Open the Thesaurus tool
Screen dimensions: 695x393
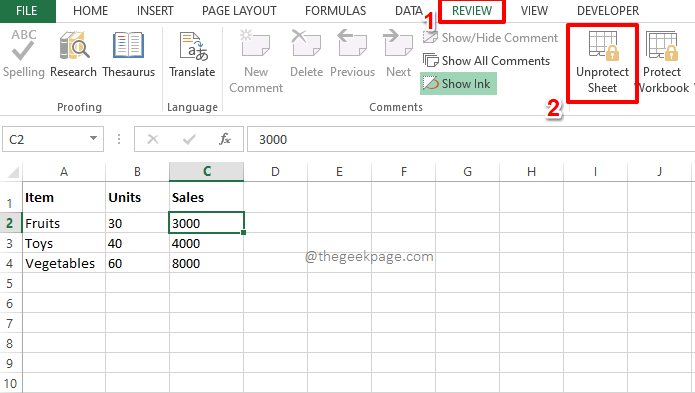[x=129, y=54]
